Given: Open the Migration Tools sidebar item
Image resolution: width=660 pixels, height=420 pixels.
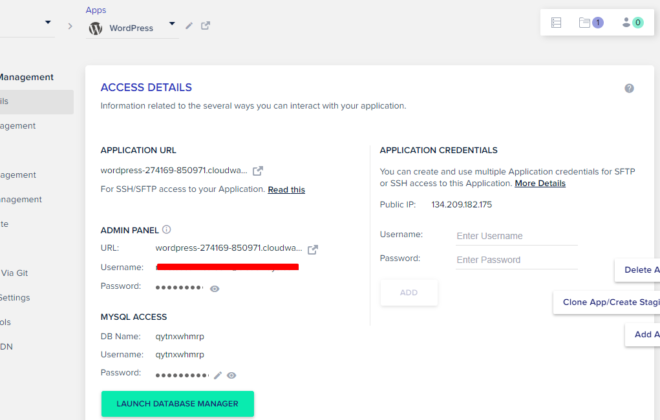Looking at the screenshot, I should [x=5, y=322].
